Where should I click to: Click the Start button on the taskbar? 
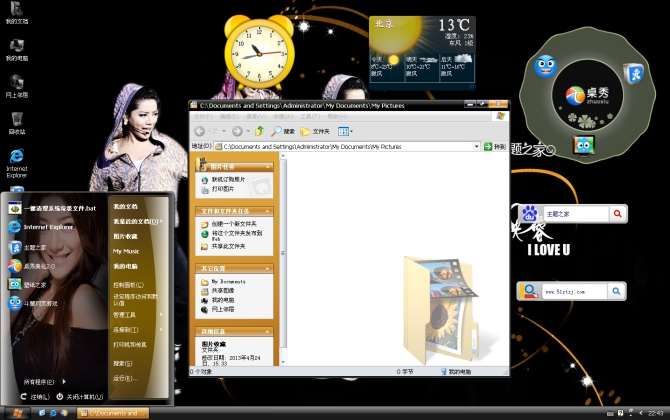tap(18, 413)
